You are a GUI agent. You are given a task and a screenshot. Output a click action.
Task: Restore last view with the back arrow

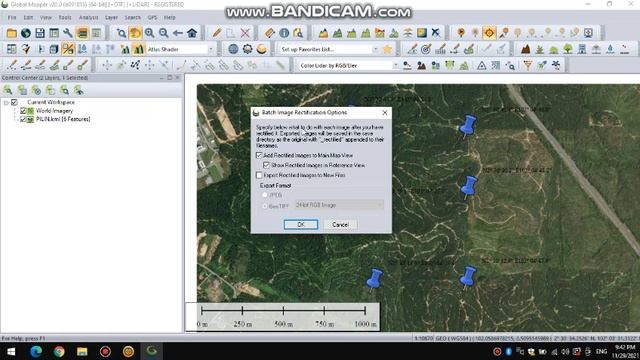pyautogui.click(x=178, y=33)
